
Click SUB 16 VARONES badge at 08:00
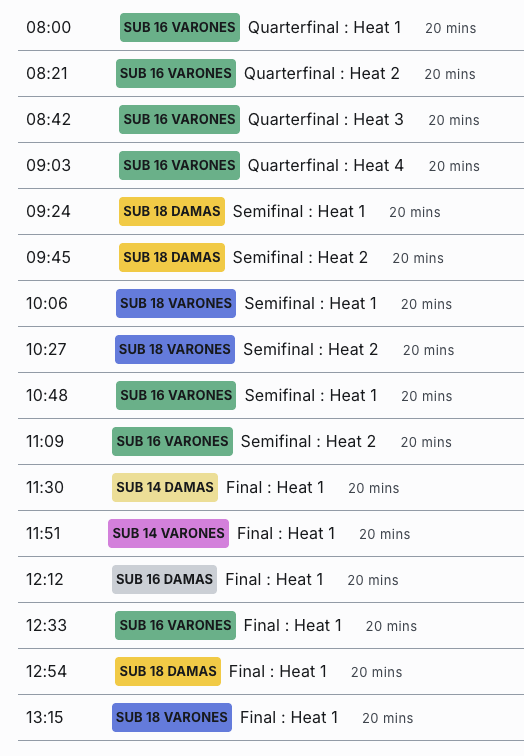coord(180,27)
